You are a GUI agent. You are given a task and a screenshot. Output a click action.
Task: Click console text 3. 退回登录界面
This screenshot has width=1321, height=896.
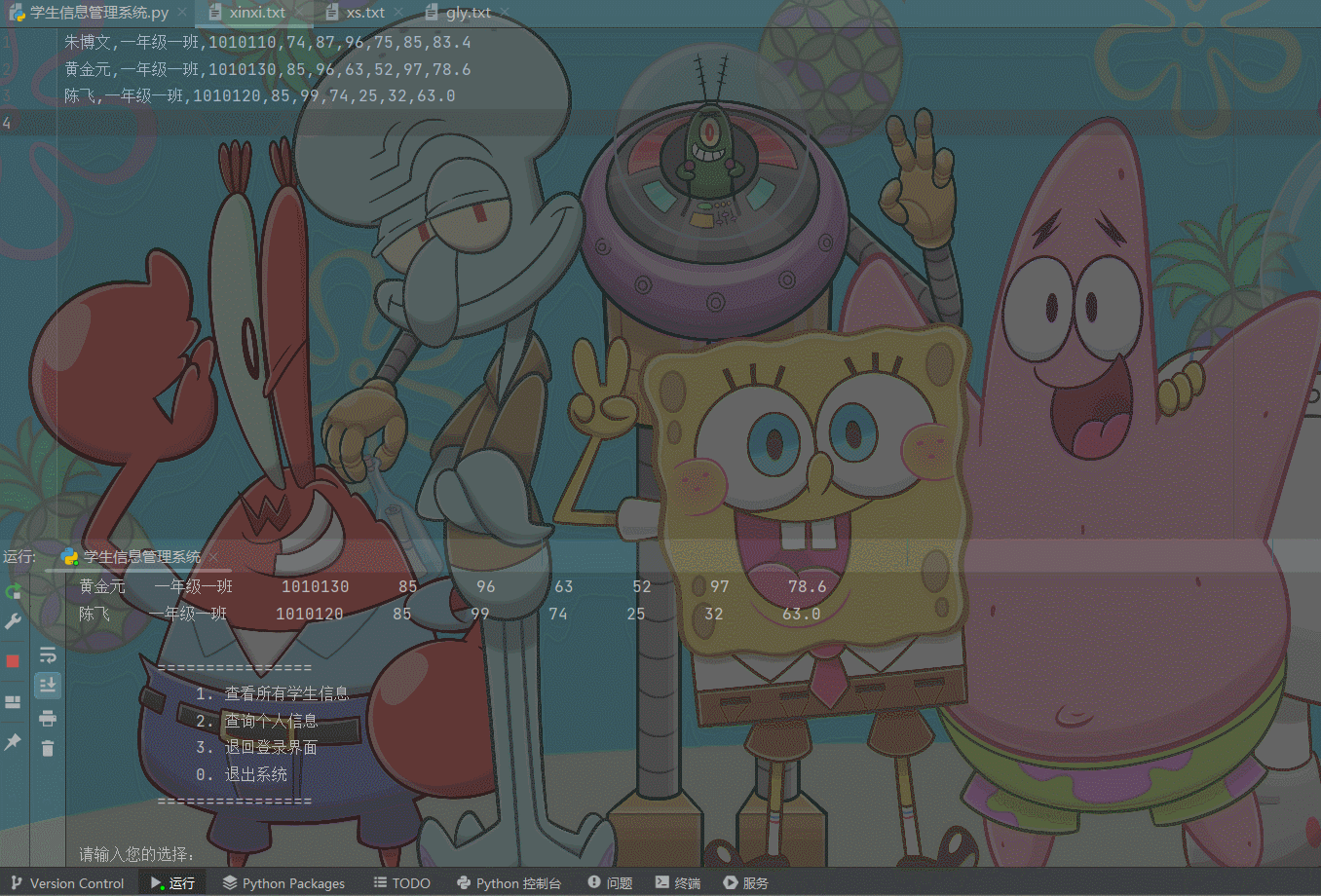[x=256, y=747]
